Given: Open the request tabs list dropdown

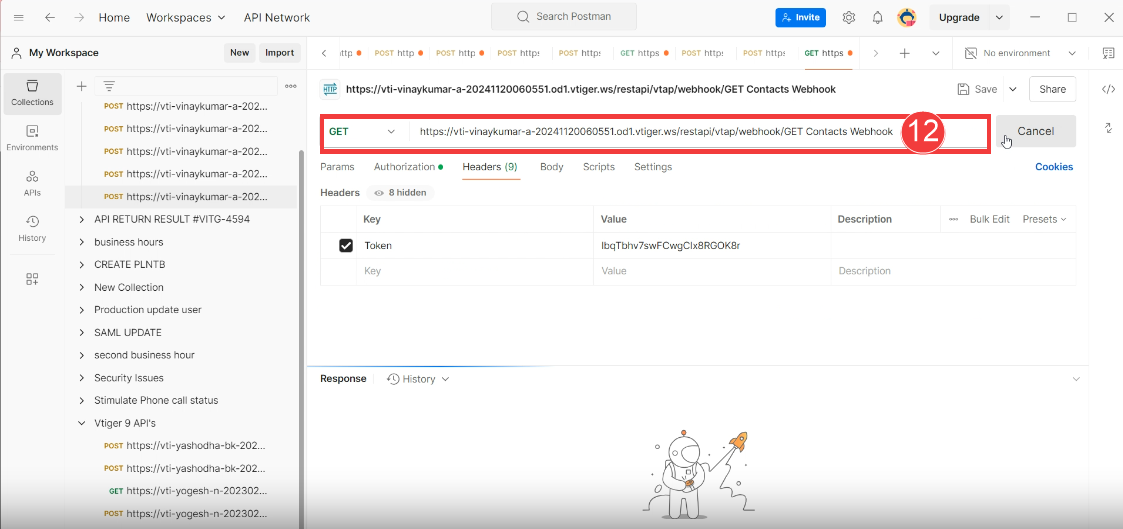Looking at the screenshot, I should (x=935, y=53).
